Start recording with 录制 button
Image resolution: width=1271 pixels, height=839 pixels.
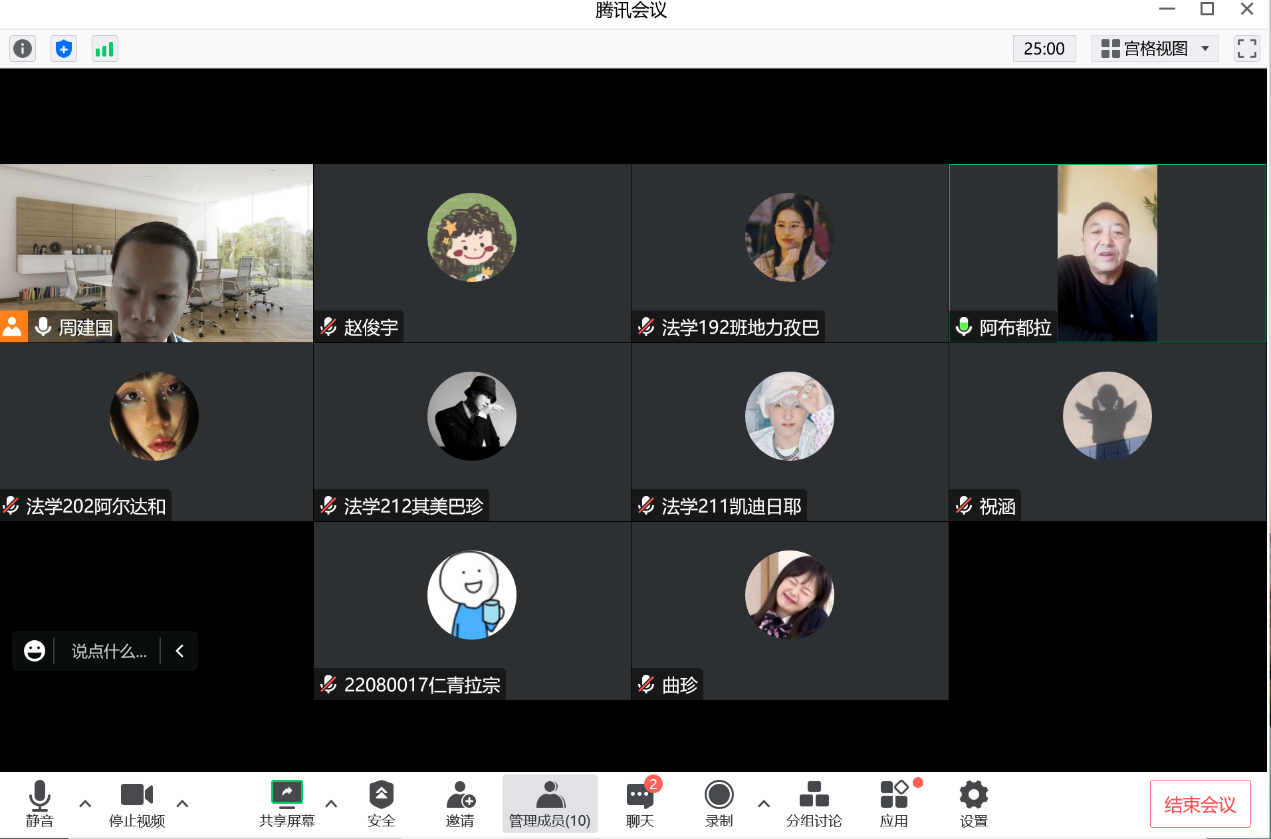(719, 804)
